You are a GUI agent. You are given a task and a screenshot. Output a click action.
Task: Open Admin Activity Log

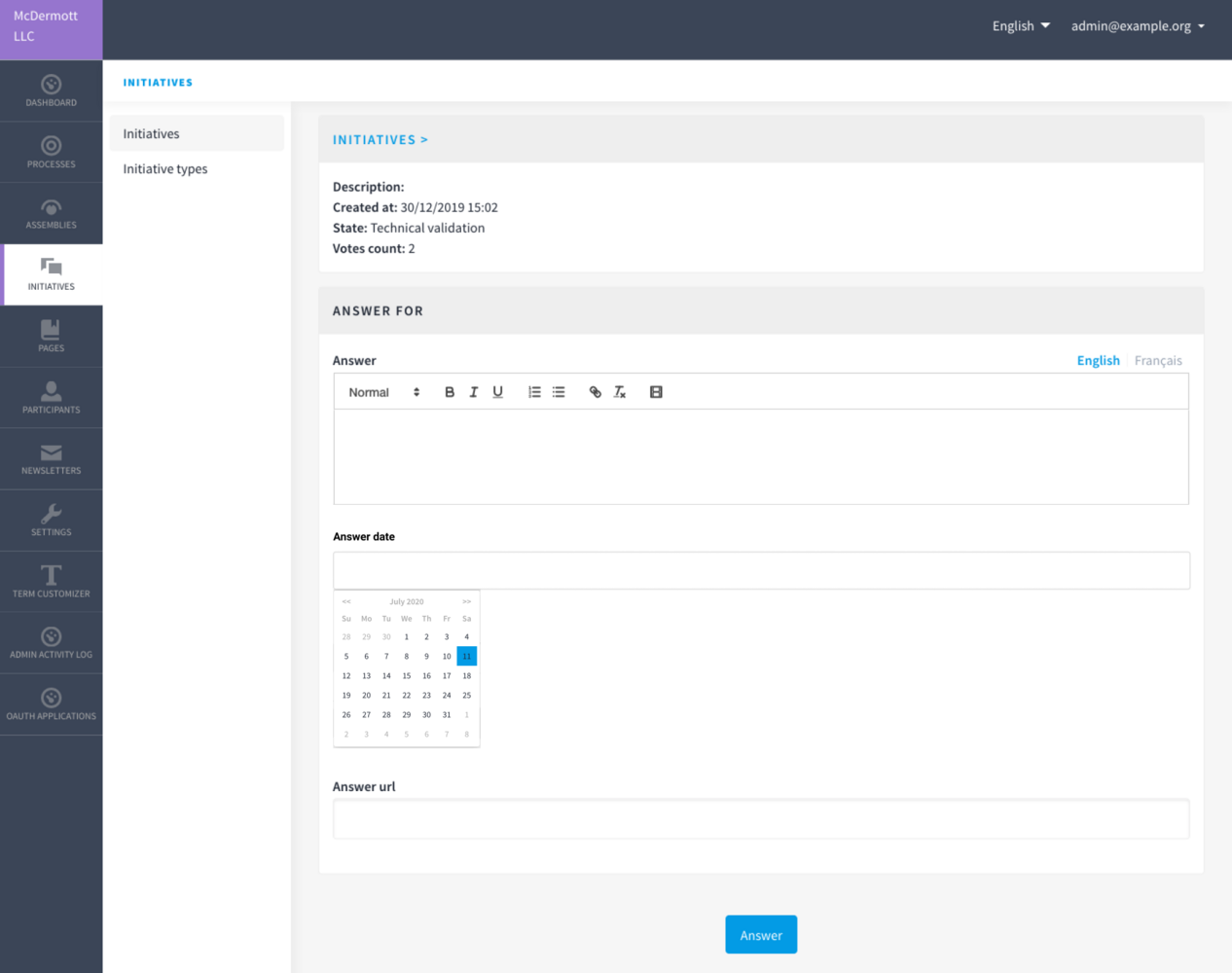pos(51,643)
